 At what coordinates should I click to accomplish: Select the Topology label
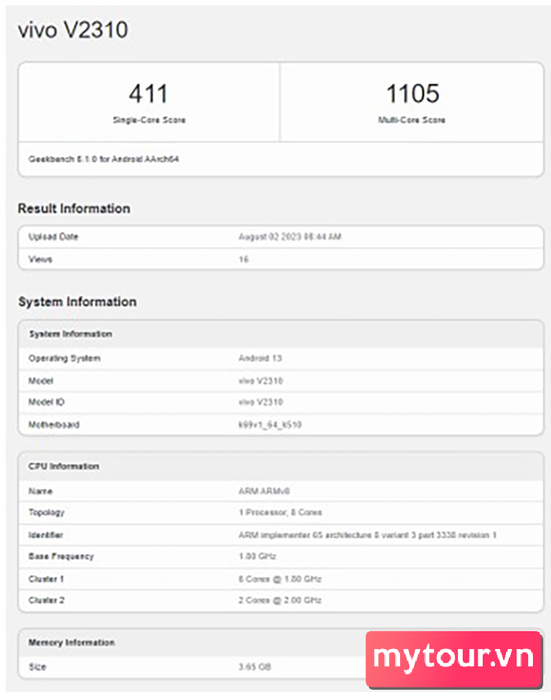tap(46, 512)
